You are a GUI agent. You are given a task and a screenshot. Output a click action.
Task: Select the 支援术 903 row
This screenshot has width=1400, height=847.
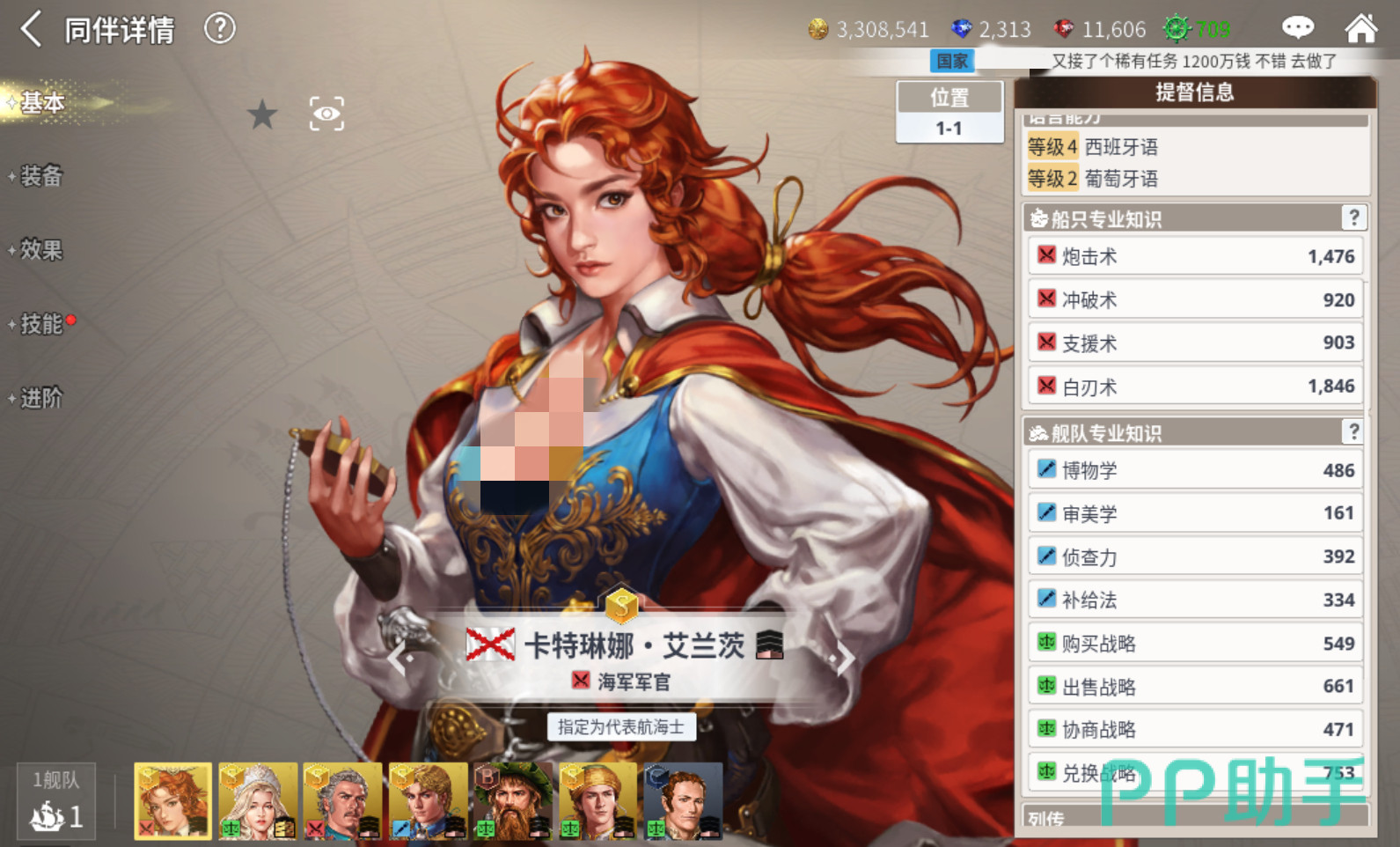(x=1195, y=342)
